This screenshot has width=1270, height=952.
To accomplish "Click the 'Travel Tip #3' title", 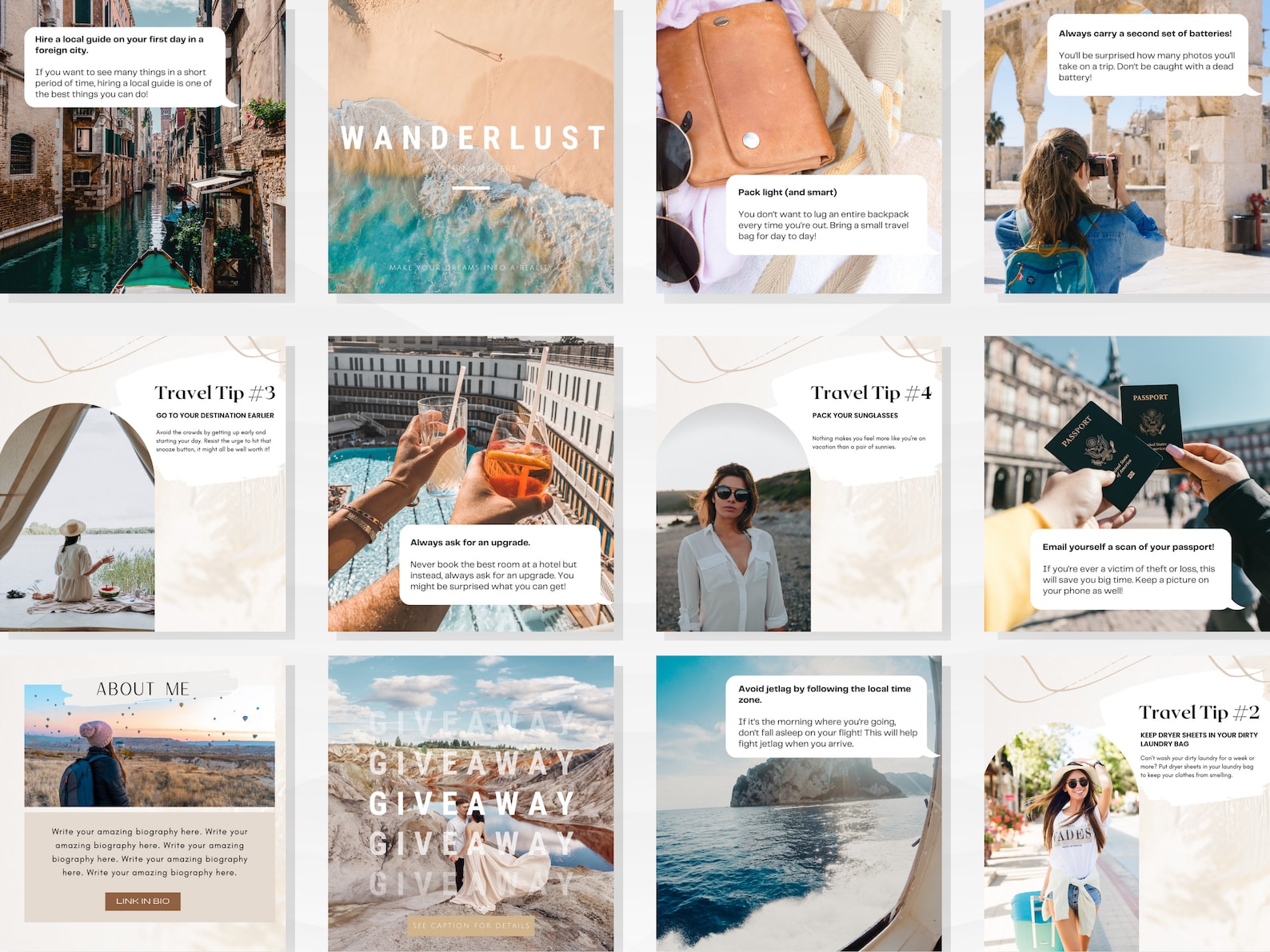I will pyautogui.click(x=215, y=392).
